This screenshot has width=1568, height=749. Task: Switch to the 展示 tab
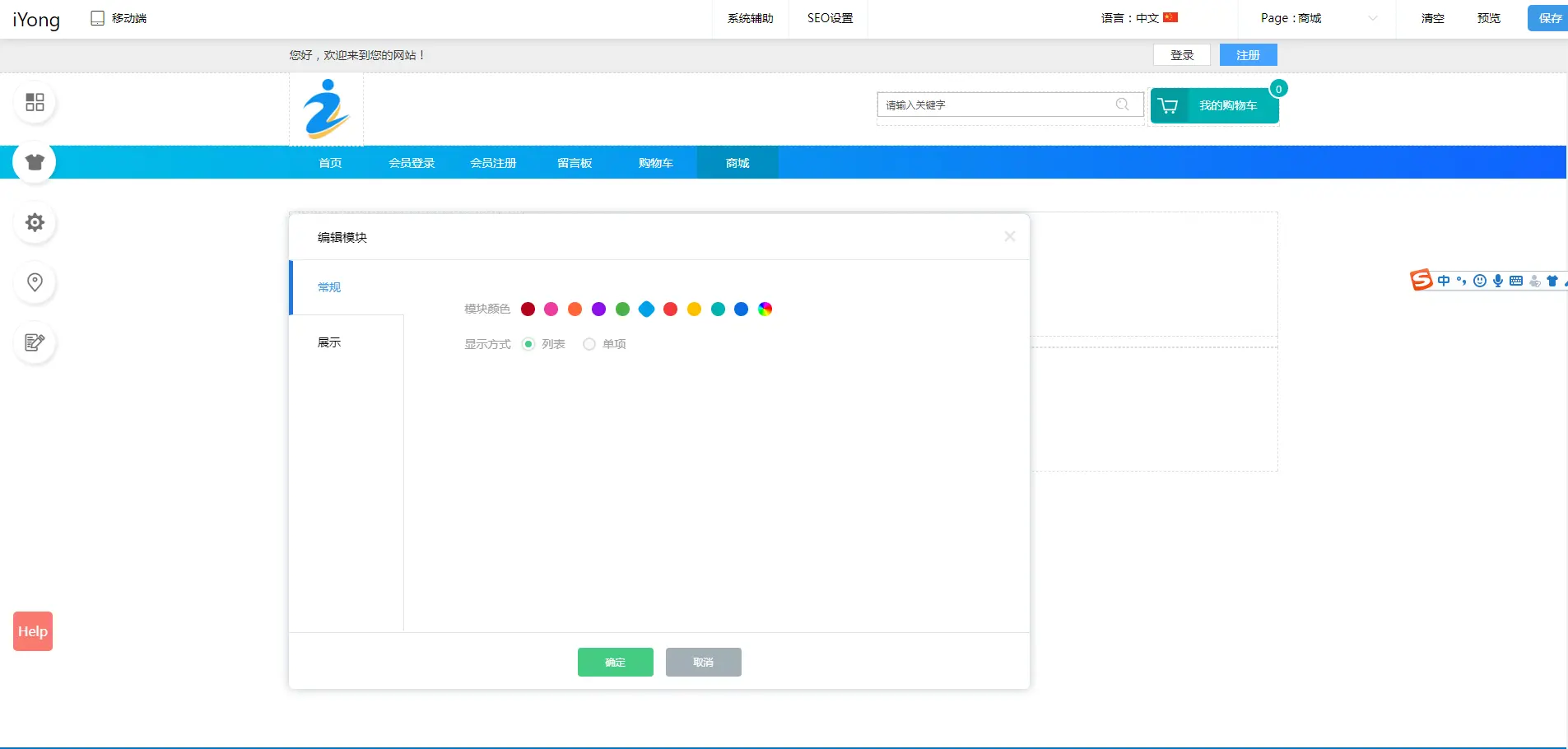tap(329, 342)
